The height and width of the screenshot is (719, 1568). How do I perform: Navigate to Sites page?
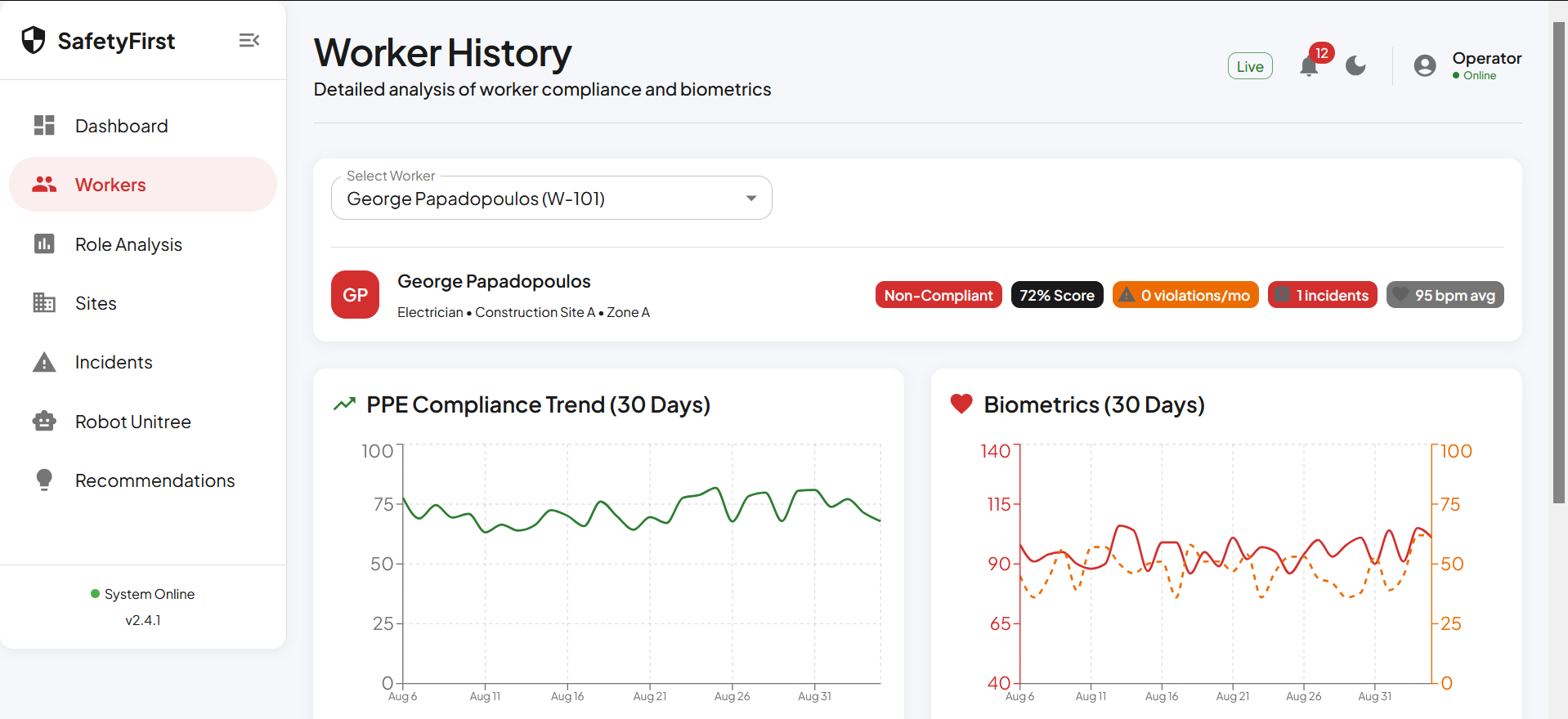[x=143, y=303]
